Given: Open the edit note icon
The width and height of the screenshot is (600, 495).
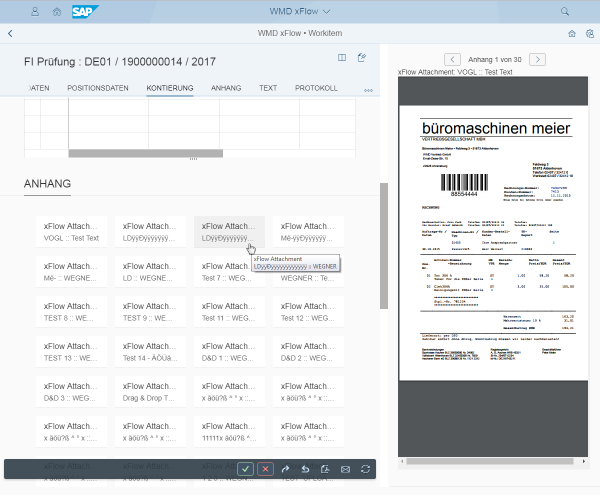Looking at the screenshot, I should [362, 57].
